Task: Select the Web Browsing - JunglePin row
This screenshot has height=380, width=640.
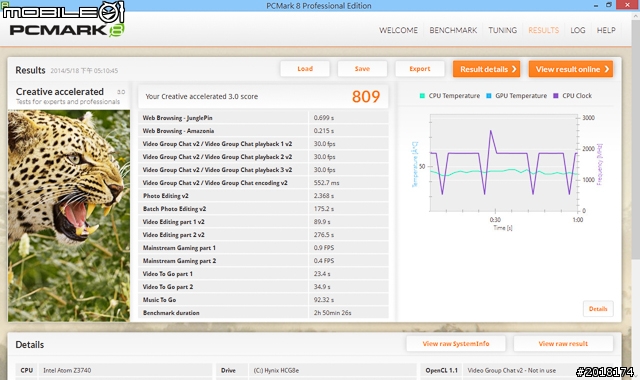Action: (x=263, y=118)
